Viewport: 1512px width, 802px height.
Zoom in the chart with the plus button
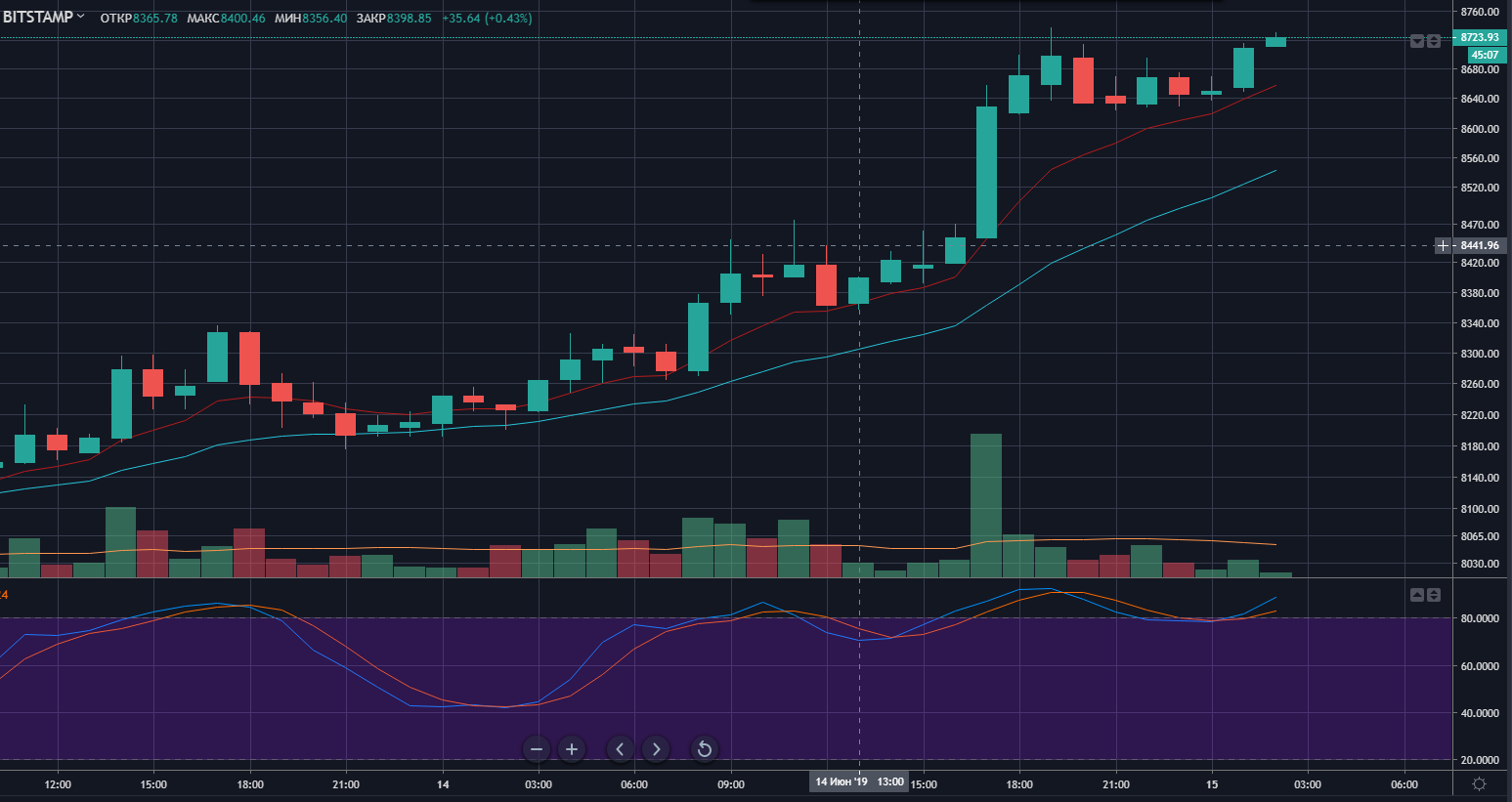pos(572,749)
